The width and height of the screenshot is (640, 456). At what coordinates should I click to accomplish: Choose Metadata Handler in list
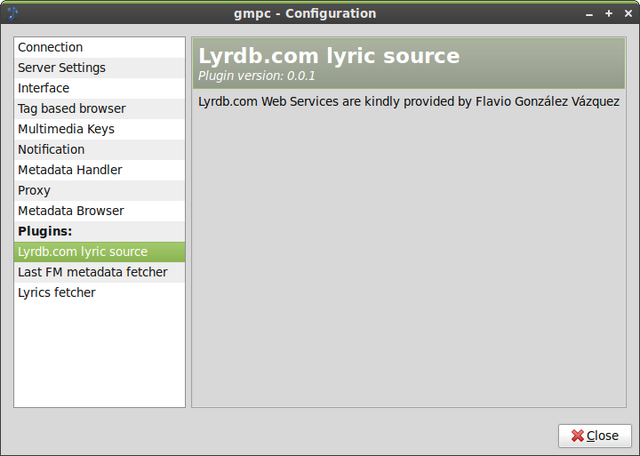(99, 170)
